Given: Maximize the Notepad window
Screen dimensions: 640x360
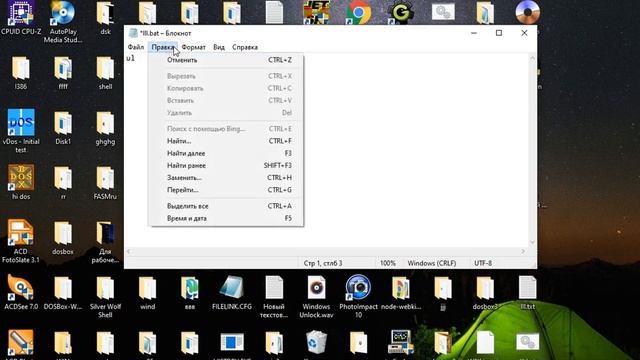Looking at the screenshot, I should tap(499, 33).
